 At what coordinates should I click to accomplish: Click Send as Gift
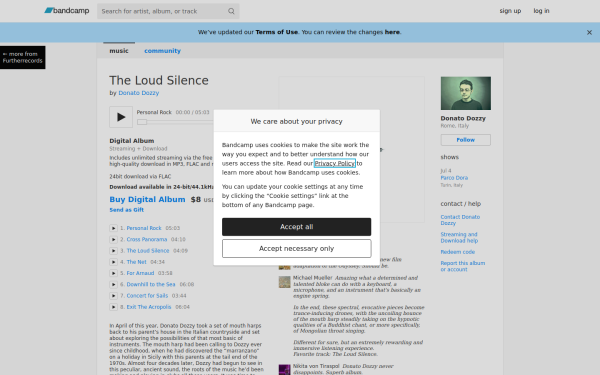point(127,210)
